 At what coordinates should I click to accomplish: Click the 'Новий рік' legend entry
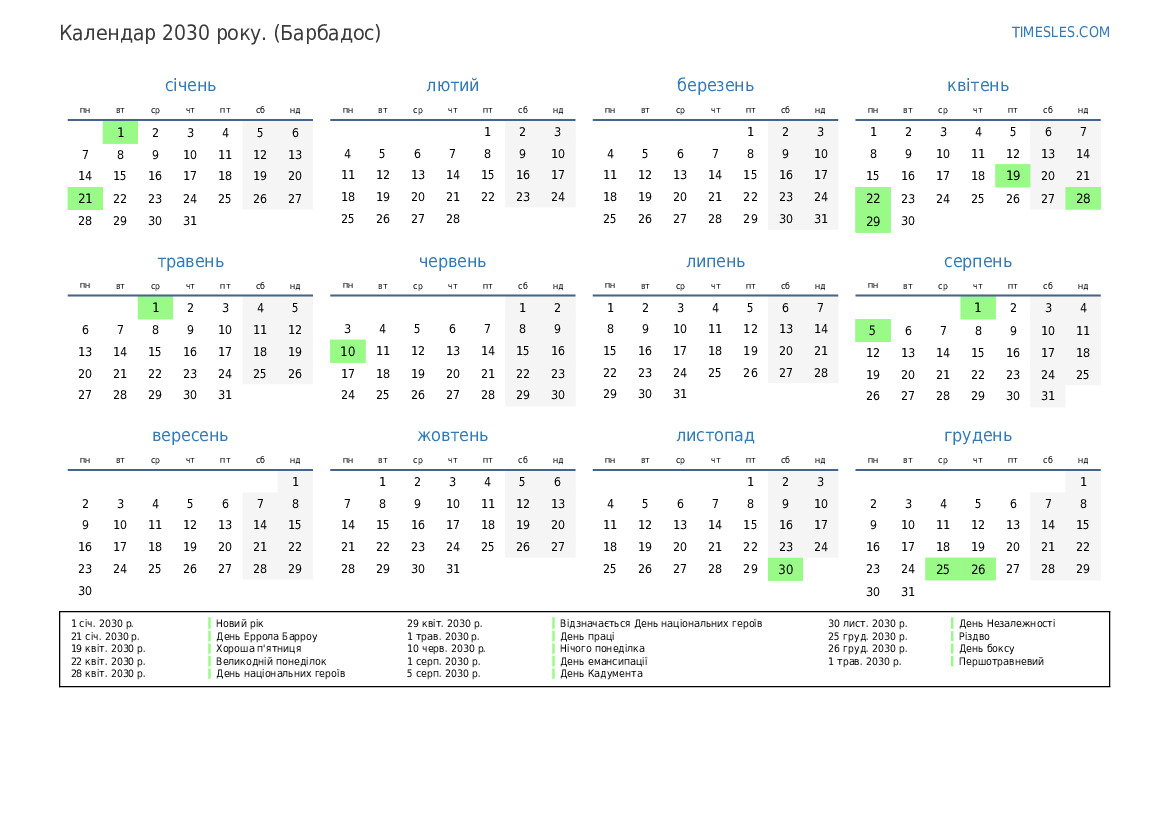[240, 624]
